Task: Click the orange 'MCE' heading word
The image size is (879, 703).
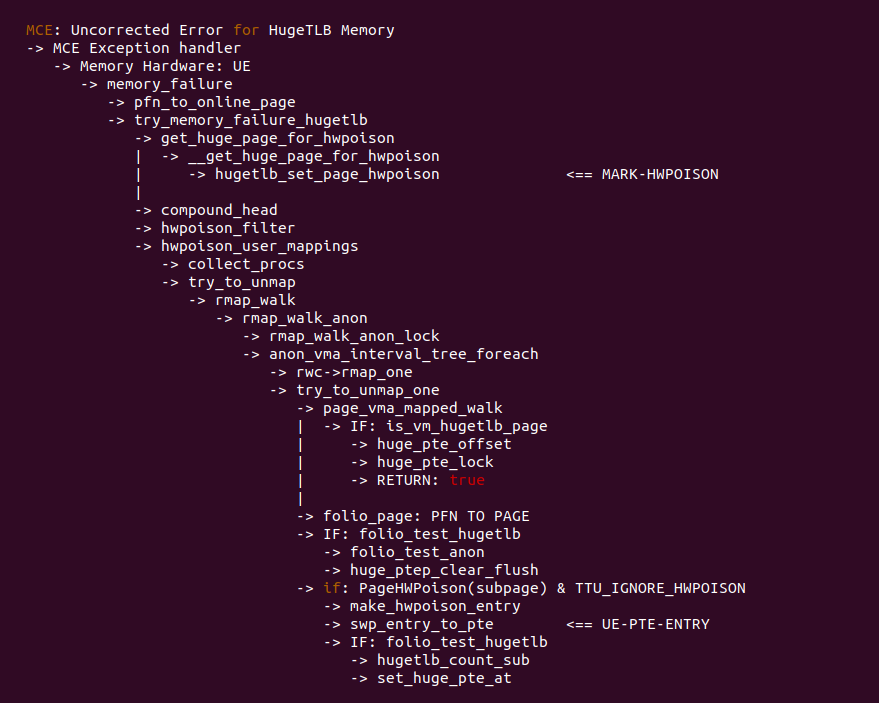Action: 39,30
